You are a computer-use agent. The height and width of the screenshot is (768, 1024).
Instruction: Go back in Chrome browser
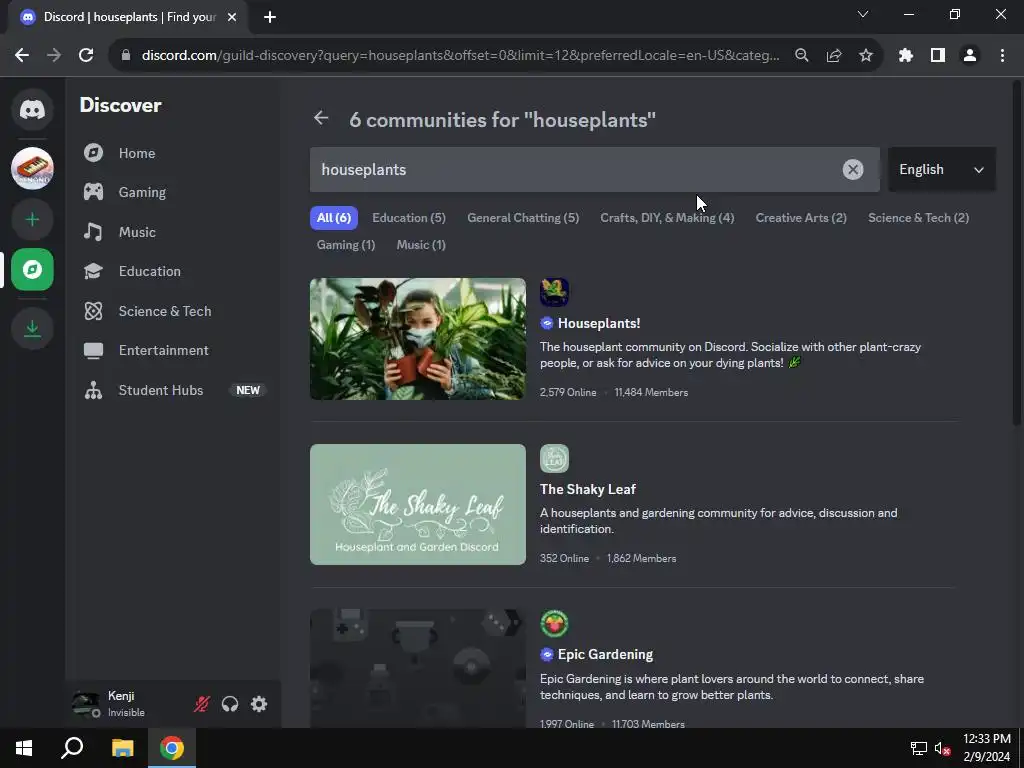coord(22,56)
